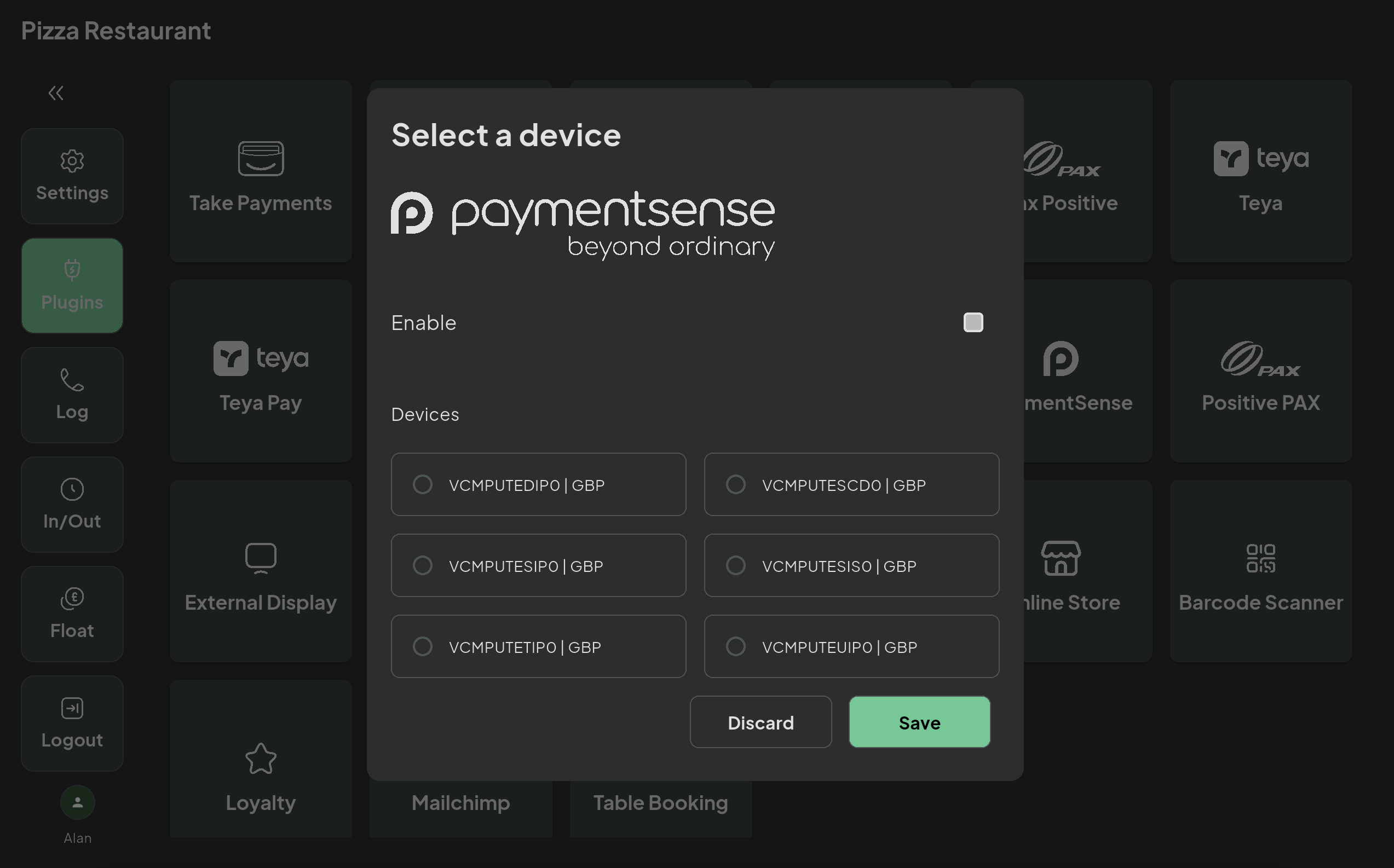The image size is (1394, 868).
Task: Select device VCMPUTESIS0 | GBP
Action: (851, 565)
